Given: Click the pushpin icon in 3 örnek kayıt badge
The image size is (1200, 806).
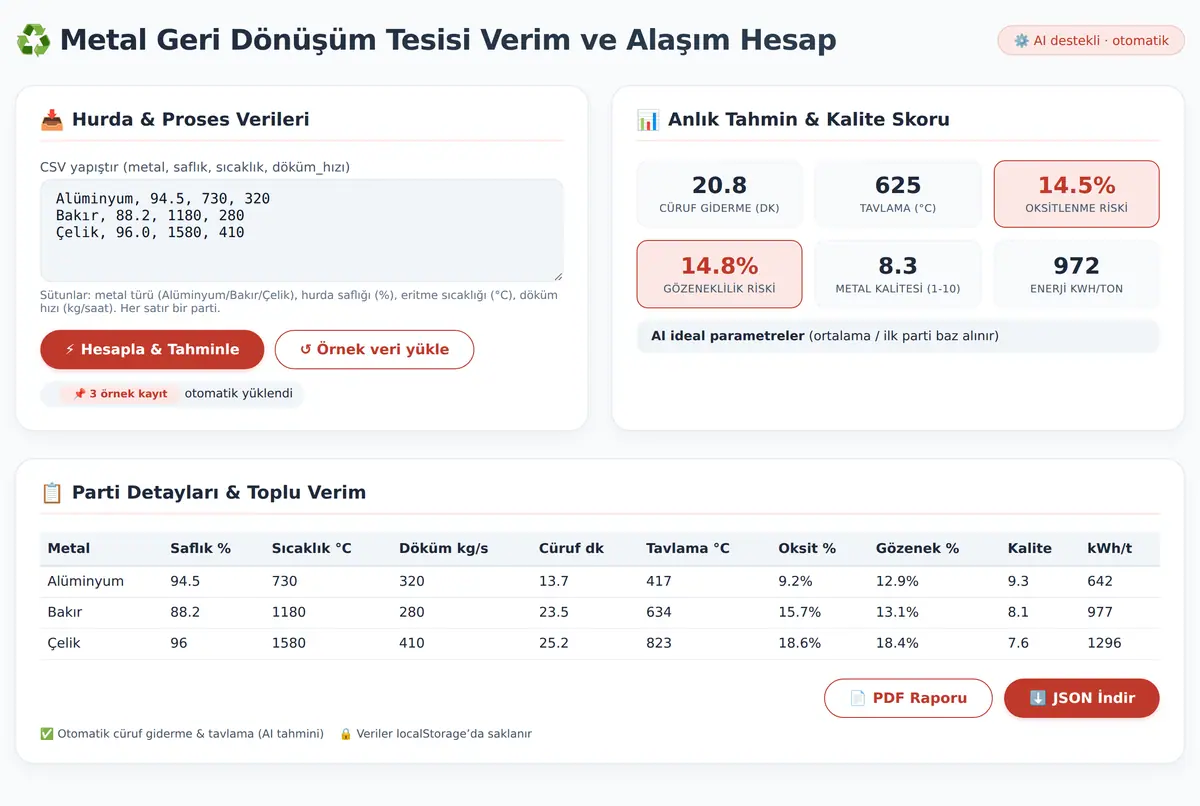Looking at the screenshot, I should (79, 394).
